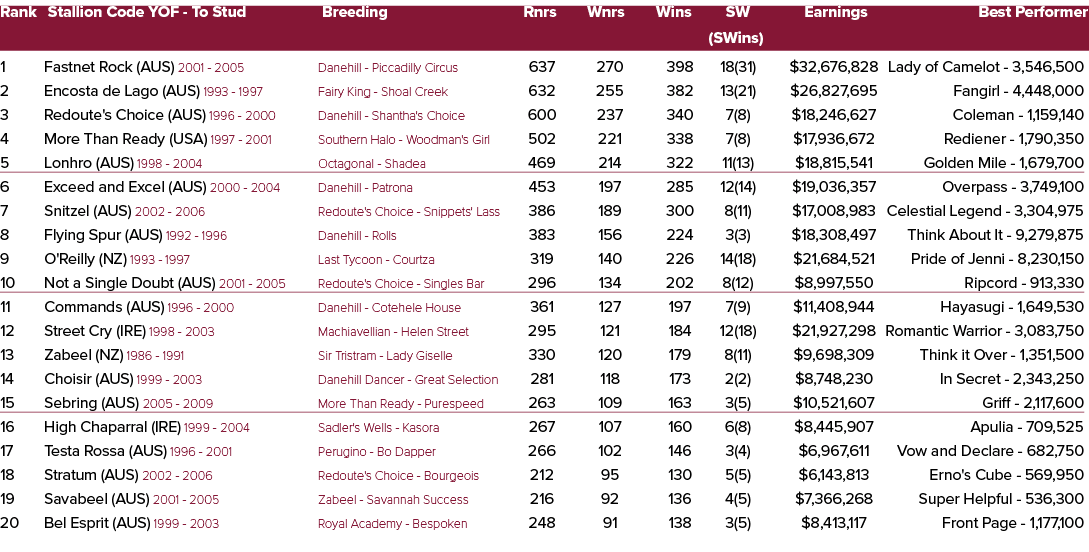1089x552 pixels.
Task: Click breeding Danehill - Rolls
Action: 357,235
